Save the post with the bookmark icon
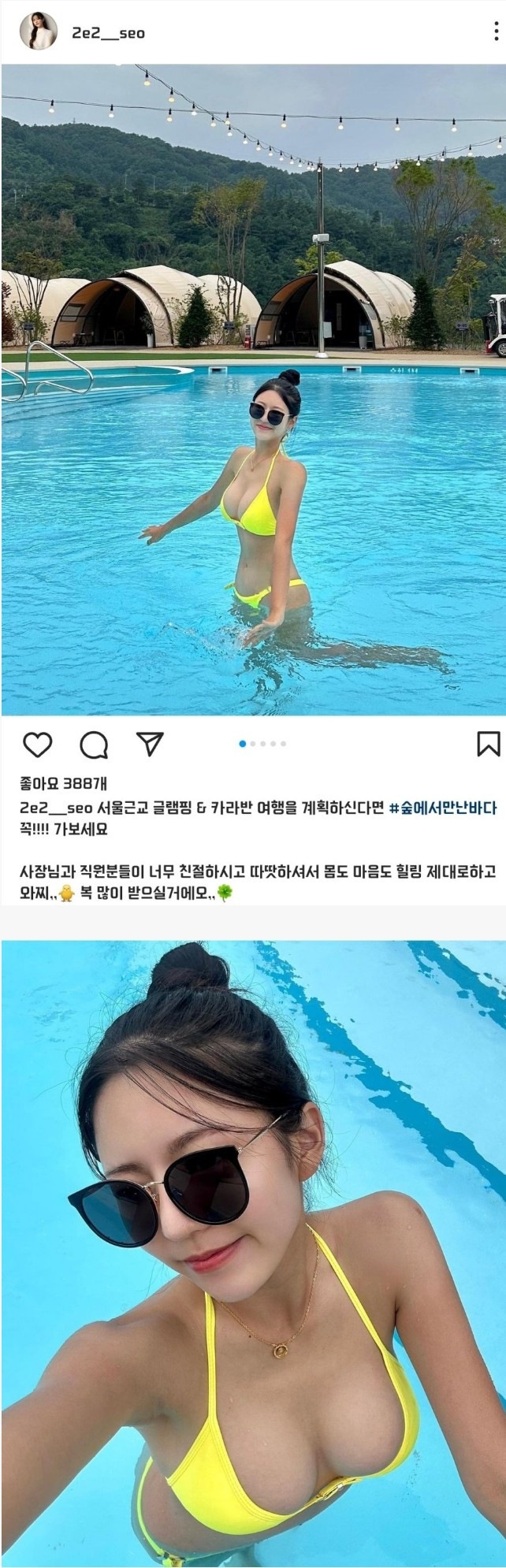506x1568 pixels. [488, 744]
